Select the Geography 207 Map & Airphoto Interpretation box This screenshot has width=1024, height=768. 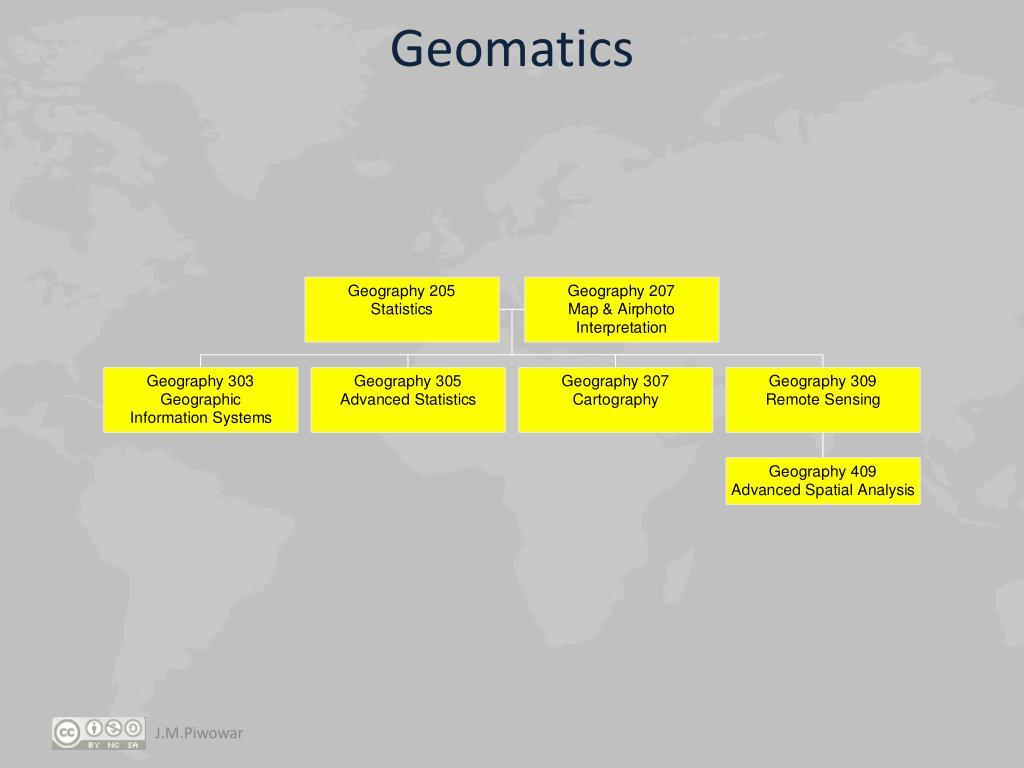tap(621, 310)
